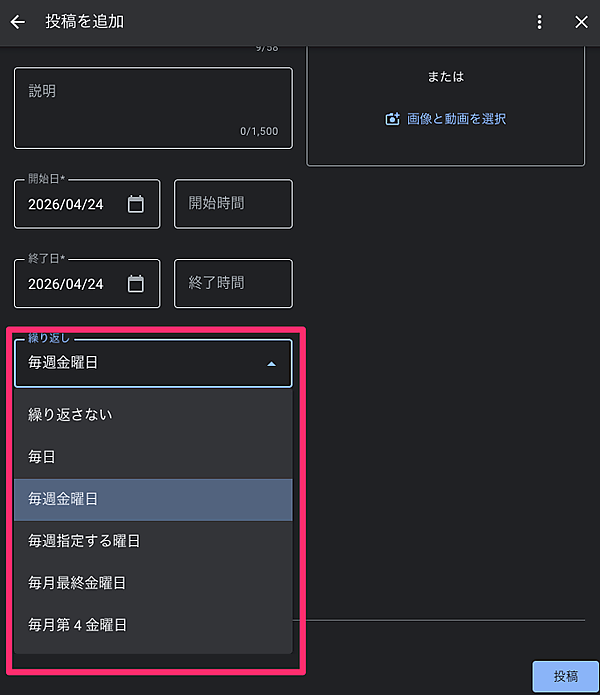Open the three-dot more options menu
This screenshot has height=695, width=600.
coord(540,22)
